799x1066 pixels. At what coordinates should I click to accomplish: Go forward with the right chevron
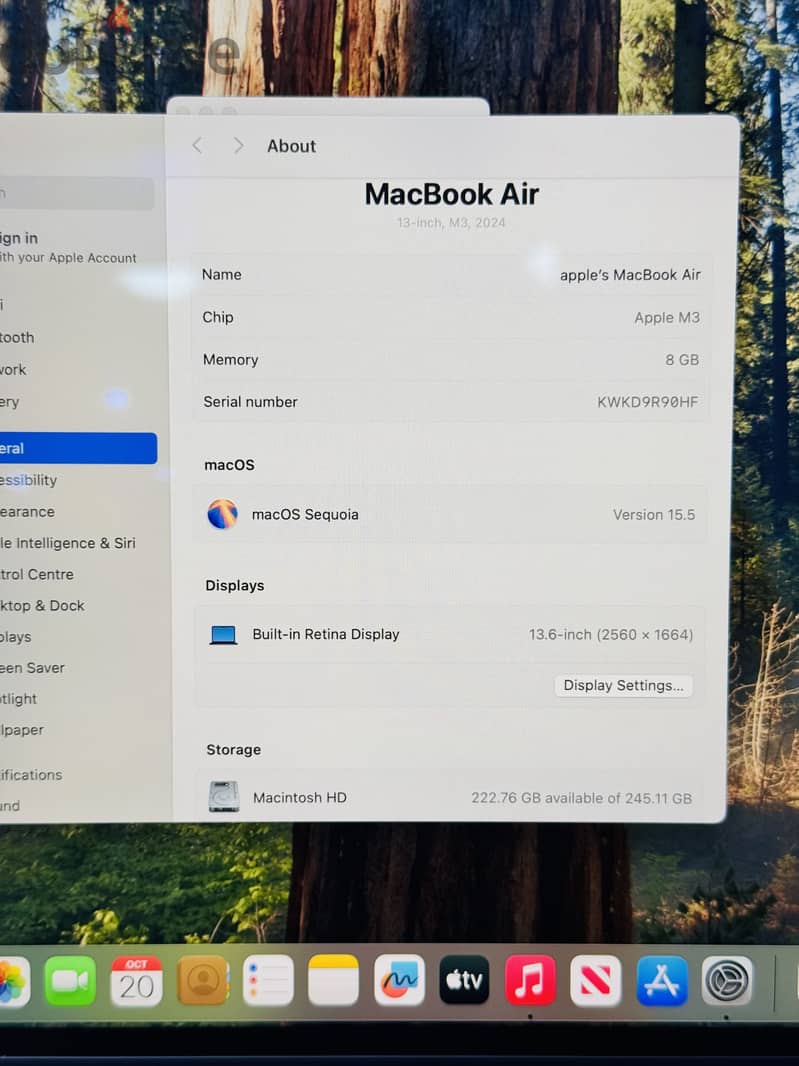point(238,145)
